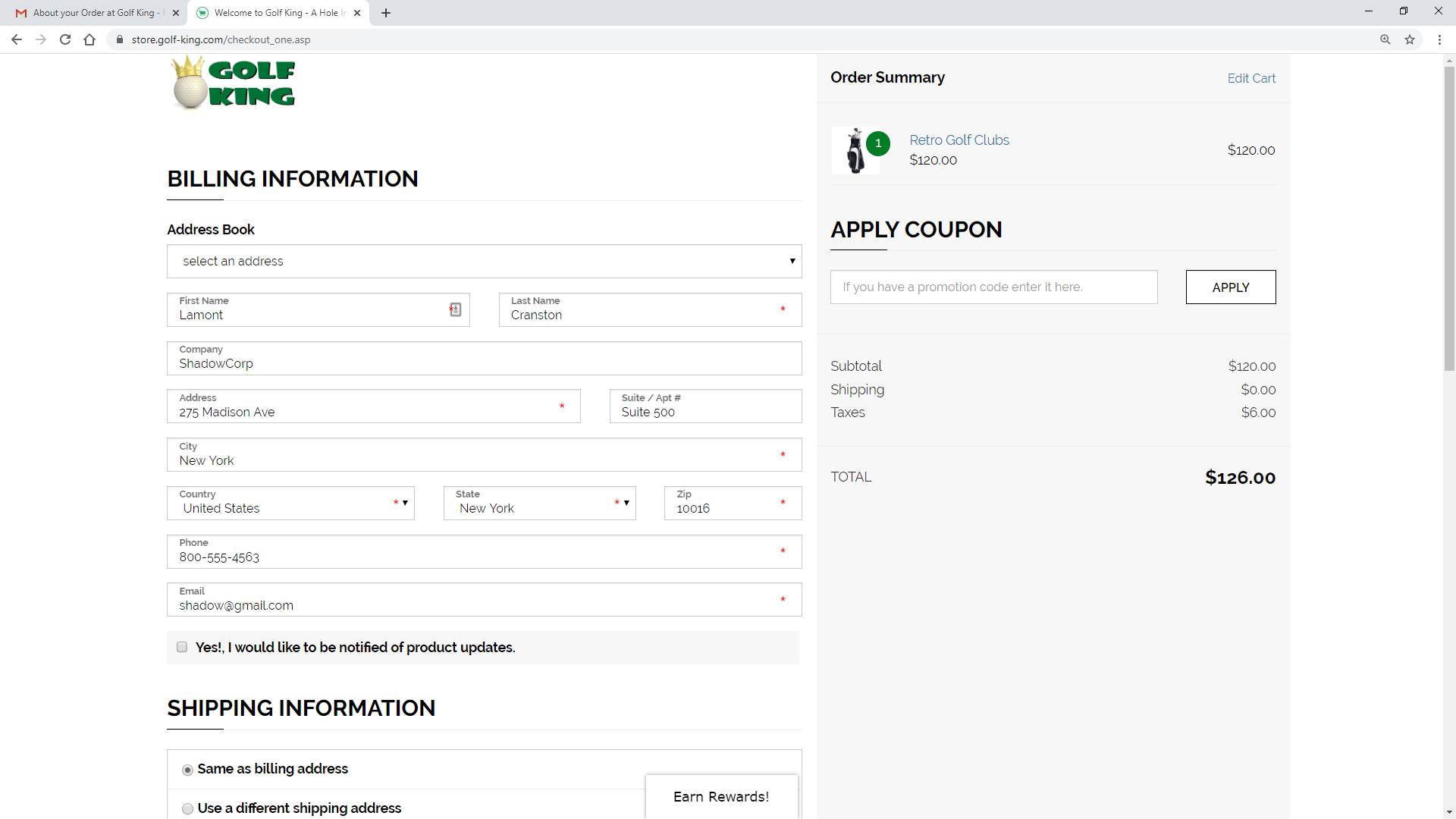The height and width of the screenshot is (819, 1456).
Task: Select Same as billing address option
Action: [x=187, y=770]
